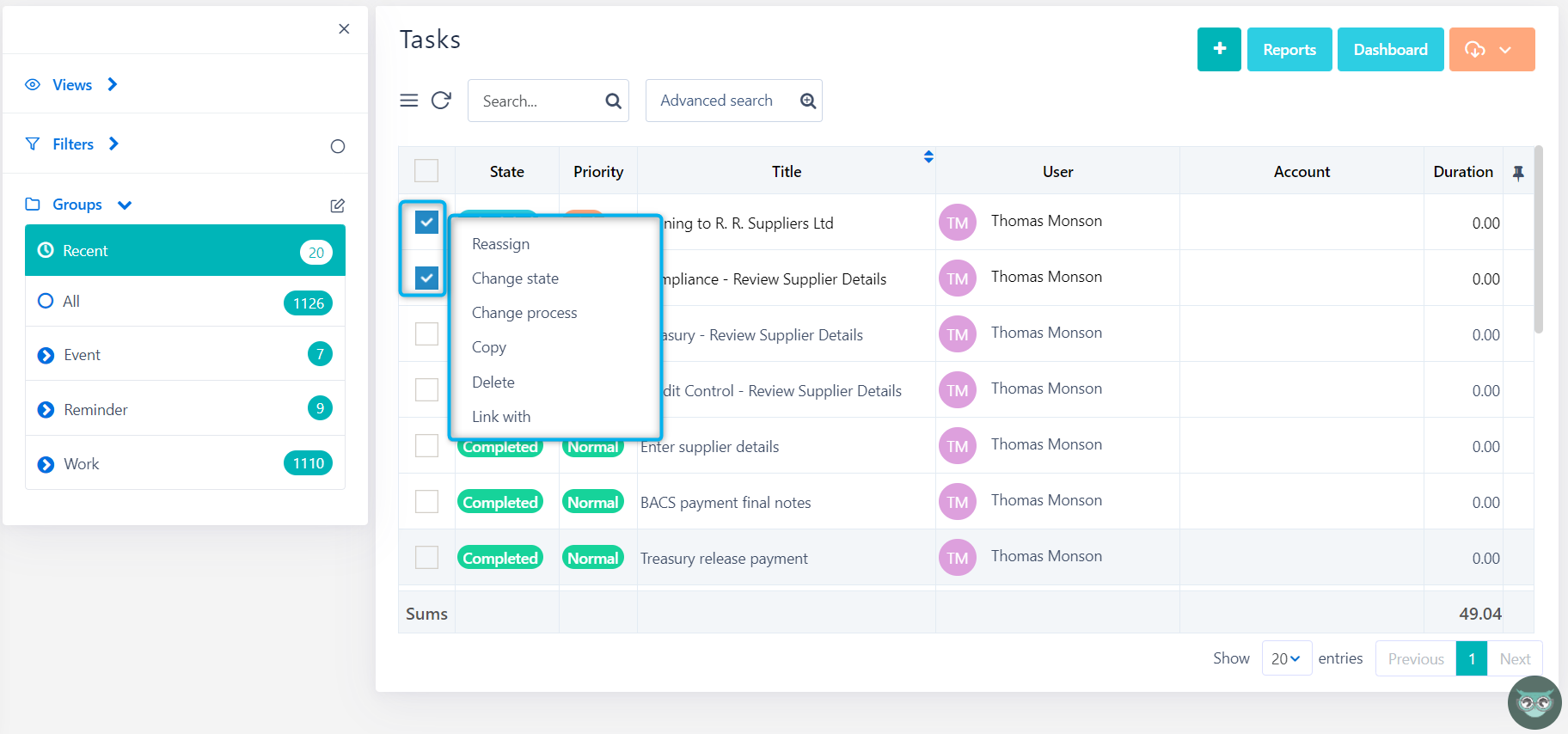Viewport: 1568px width, 734px height.
Task: Choose Reassign from context menu
Action: pos(500,244)
